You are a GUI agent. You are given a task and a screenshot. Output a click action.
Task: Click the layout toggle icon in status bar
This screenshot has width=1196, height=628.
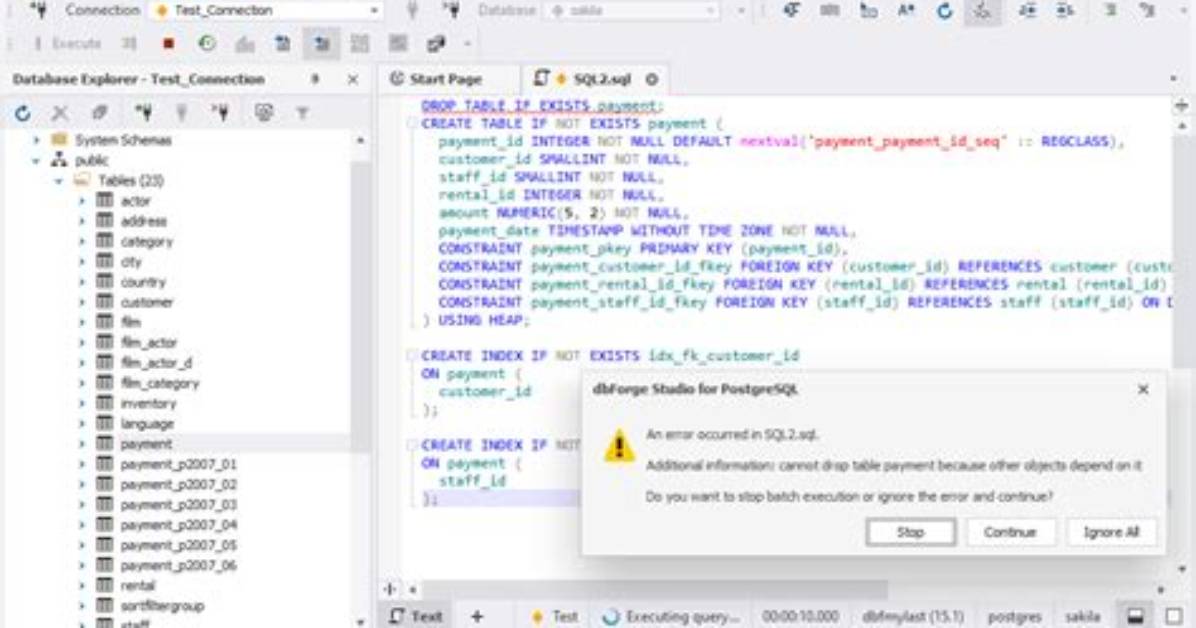pyautogui.click(x=1136, y=616)
